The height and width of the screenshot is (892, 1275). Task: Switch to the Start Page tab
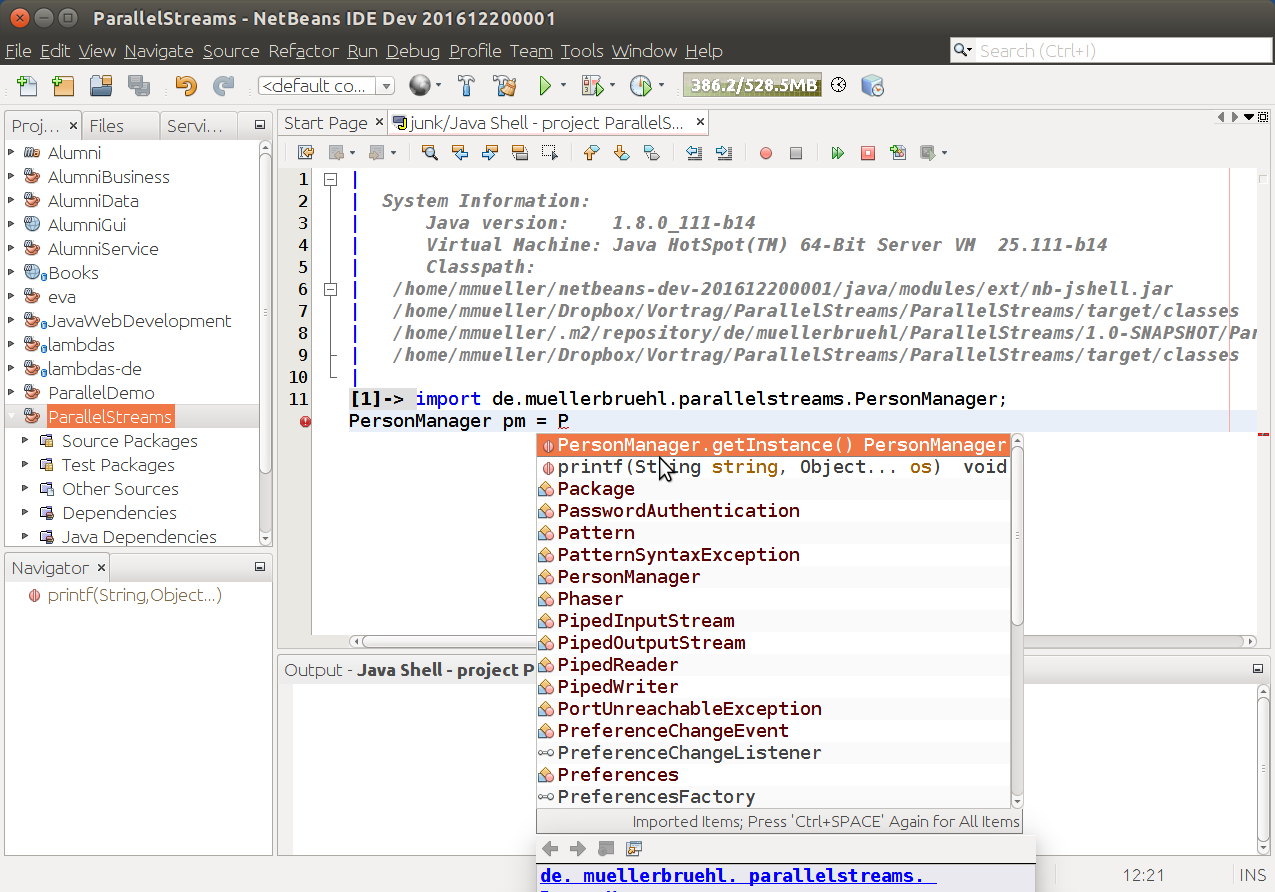pos(325,123)
